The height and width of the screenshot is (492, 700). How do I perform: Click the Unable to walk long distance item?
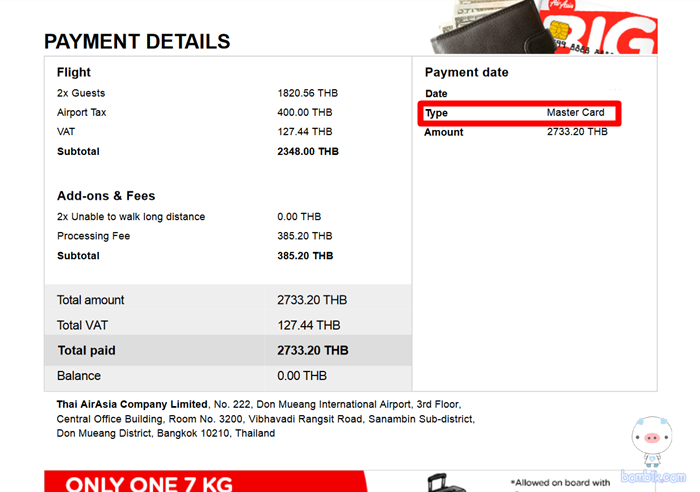[x=131, y=217]
